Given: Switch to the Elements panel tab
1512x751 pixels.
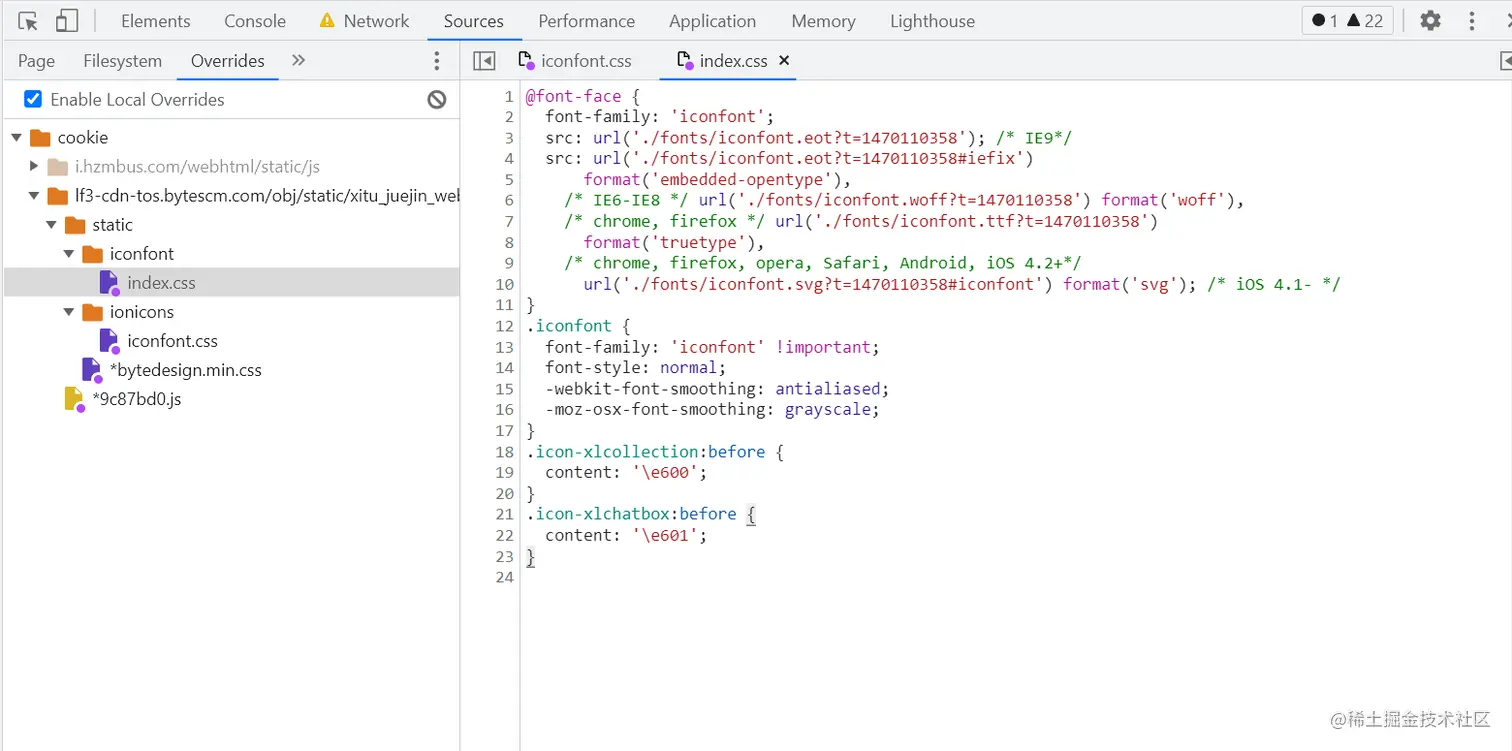Looking at the screenshot, I should pos(155,21).
